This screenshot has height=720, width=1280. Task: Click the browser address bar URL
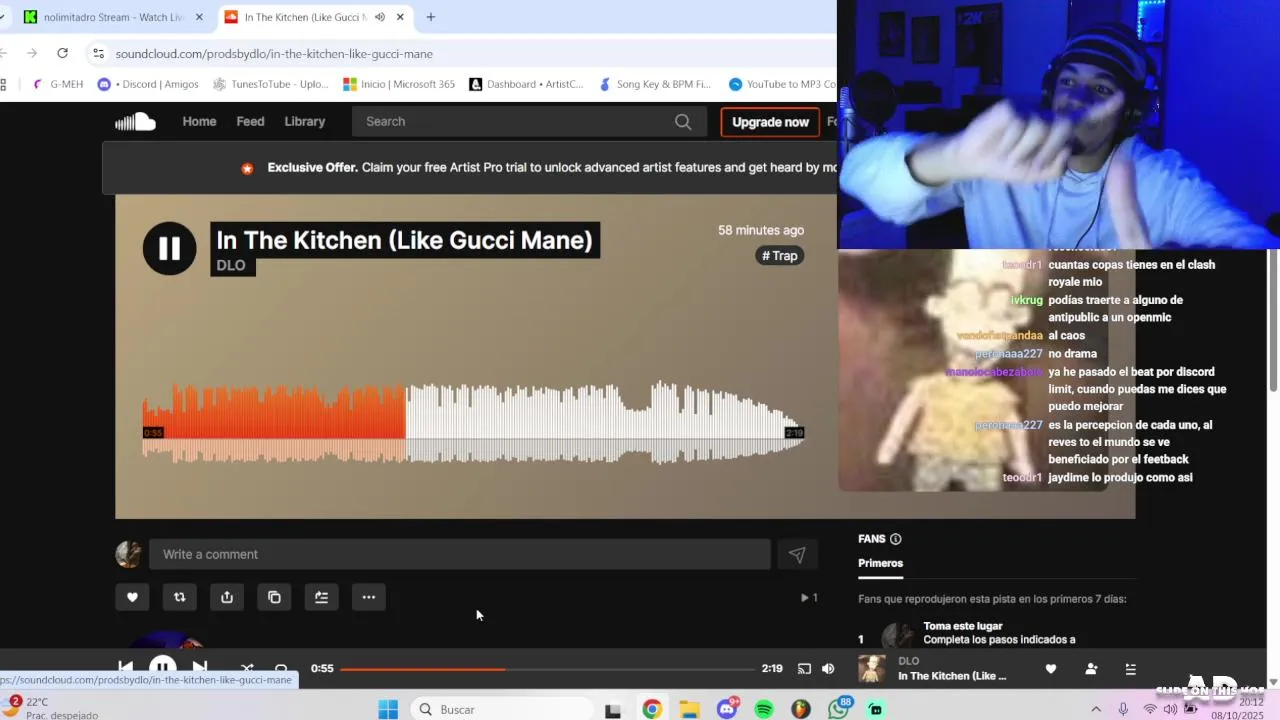click(274, 54)
